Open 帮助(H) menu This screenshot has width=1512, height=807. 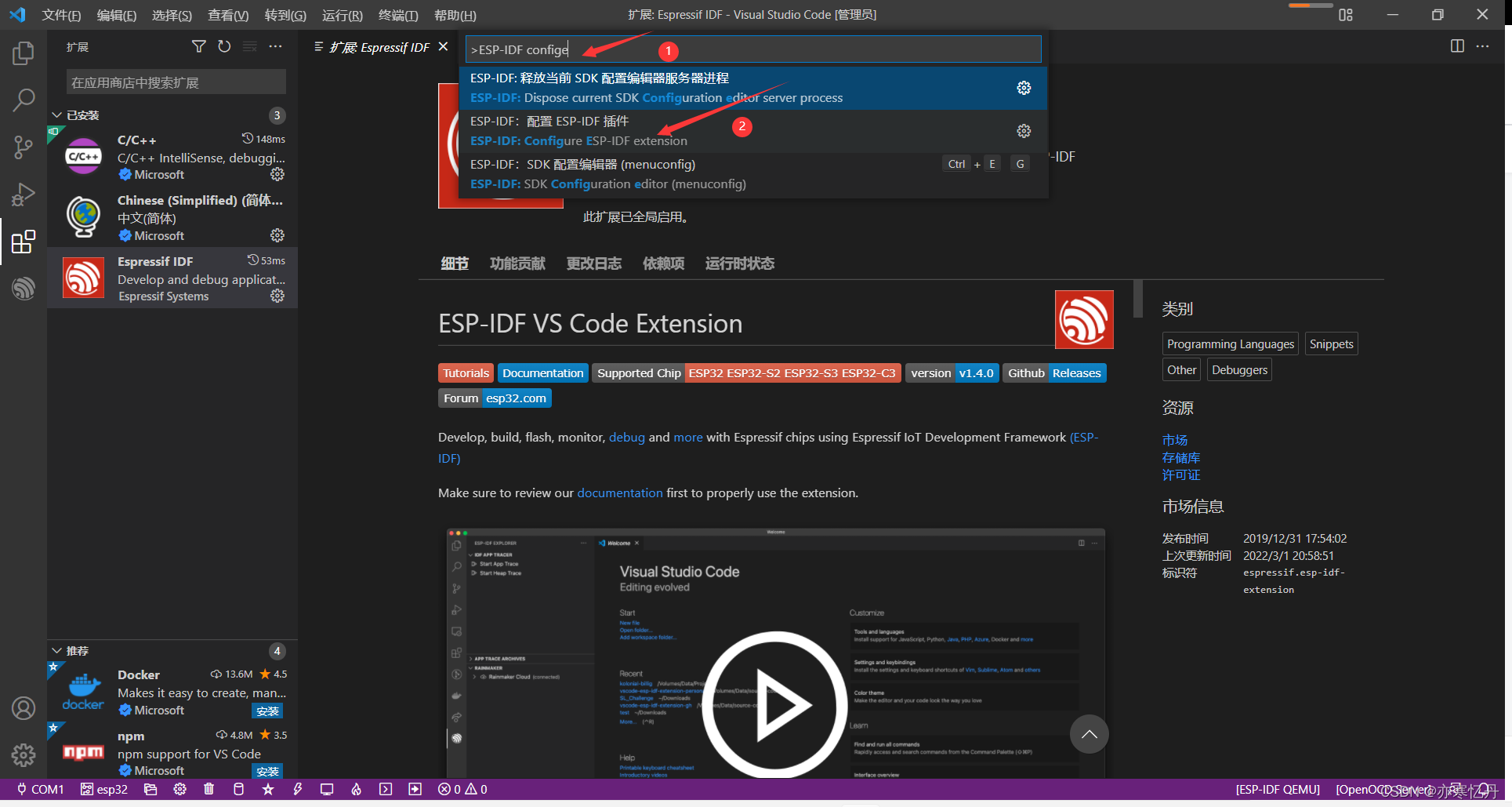[x=455, y=15]
